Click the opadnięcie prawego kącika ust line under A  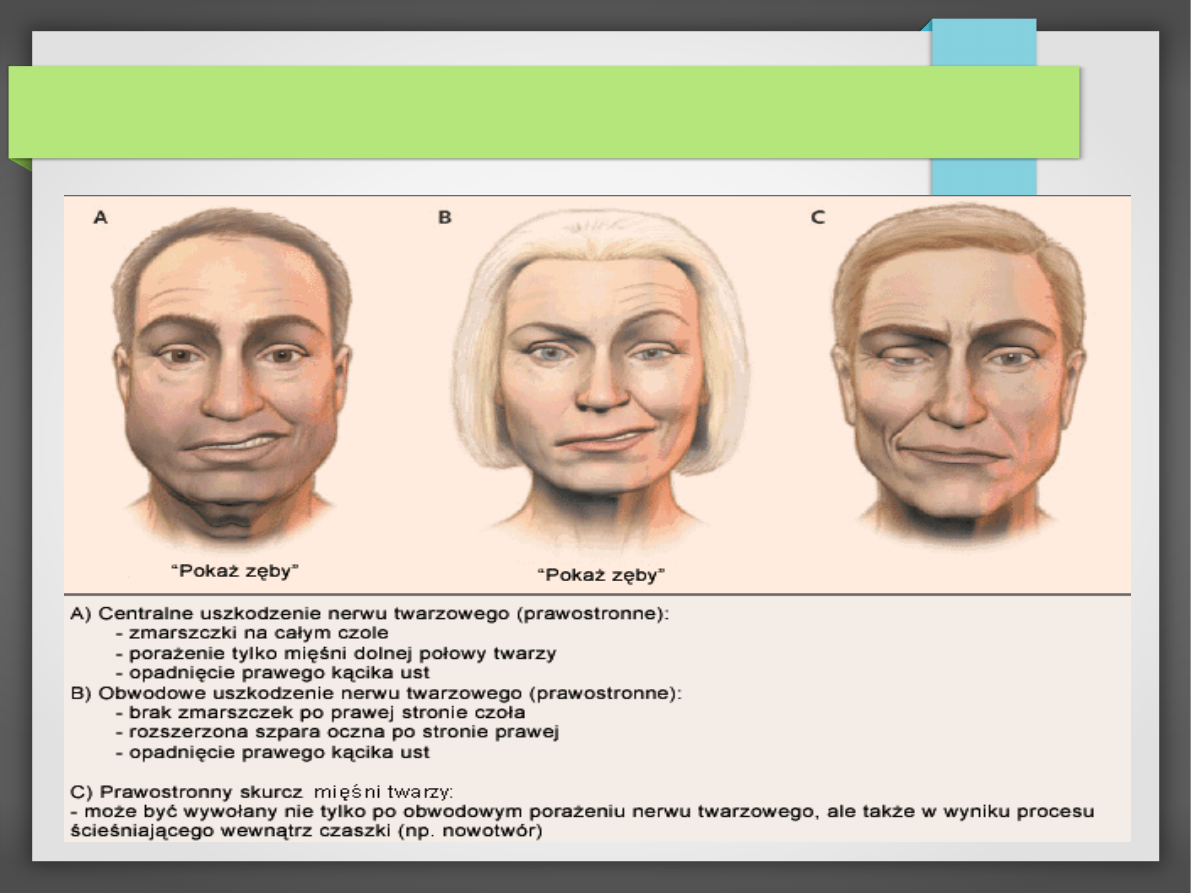[273, 672]
